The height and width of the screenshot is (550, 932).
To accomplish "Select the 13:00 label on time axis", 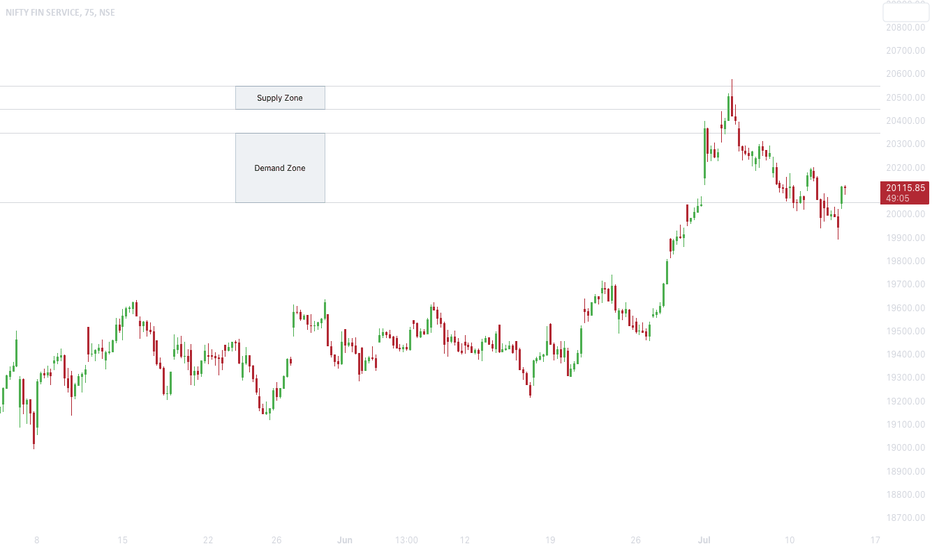I will pos(407,540).
